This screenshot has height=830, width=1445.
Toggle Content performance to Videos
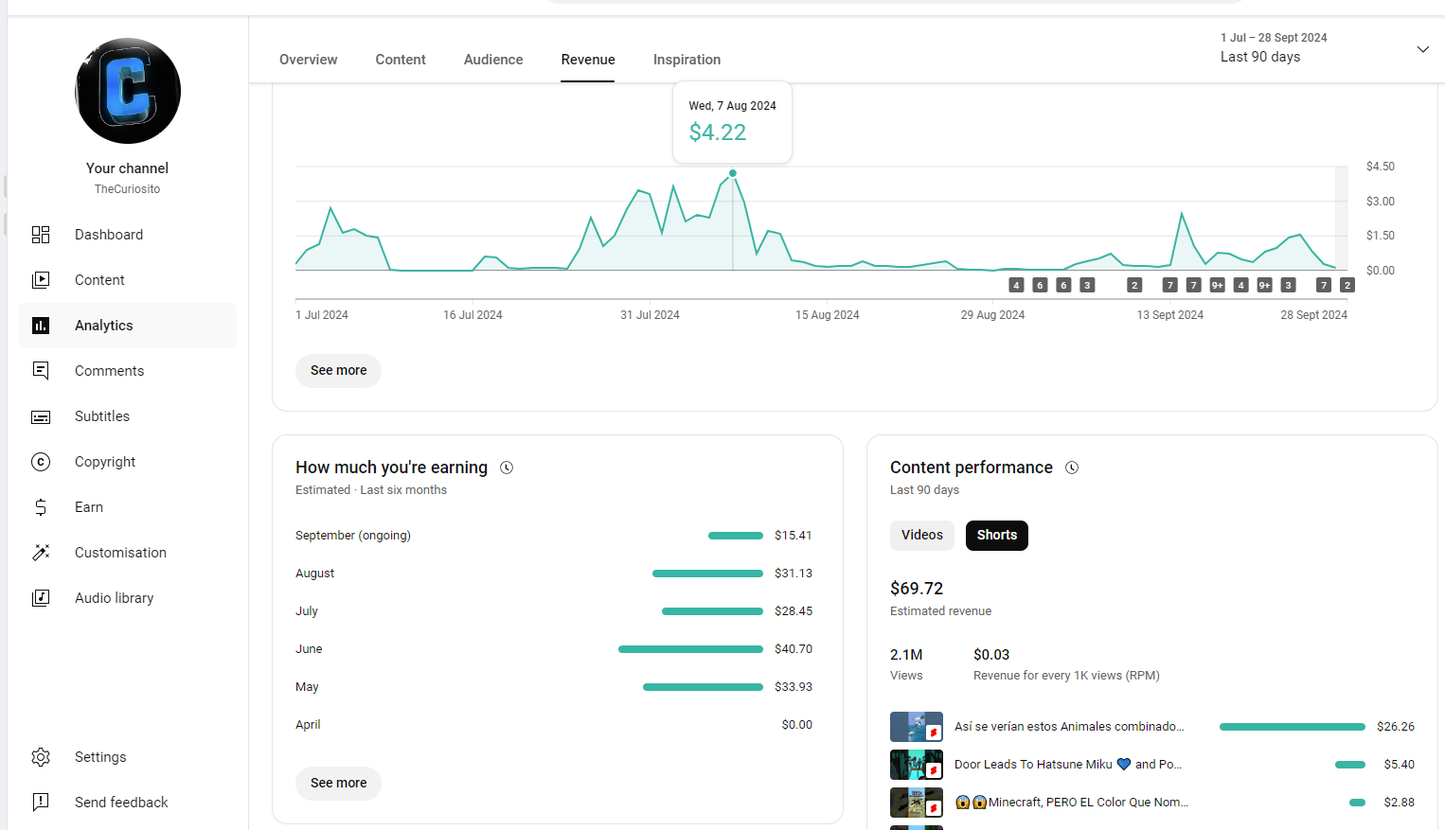922,536
